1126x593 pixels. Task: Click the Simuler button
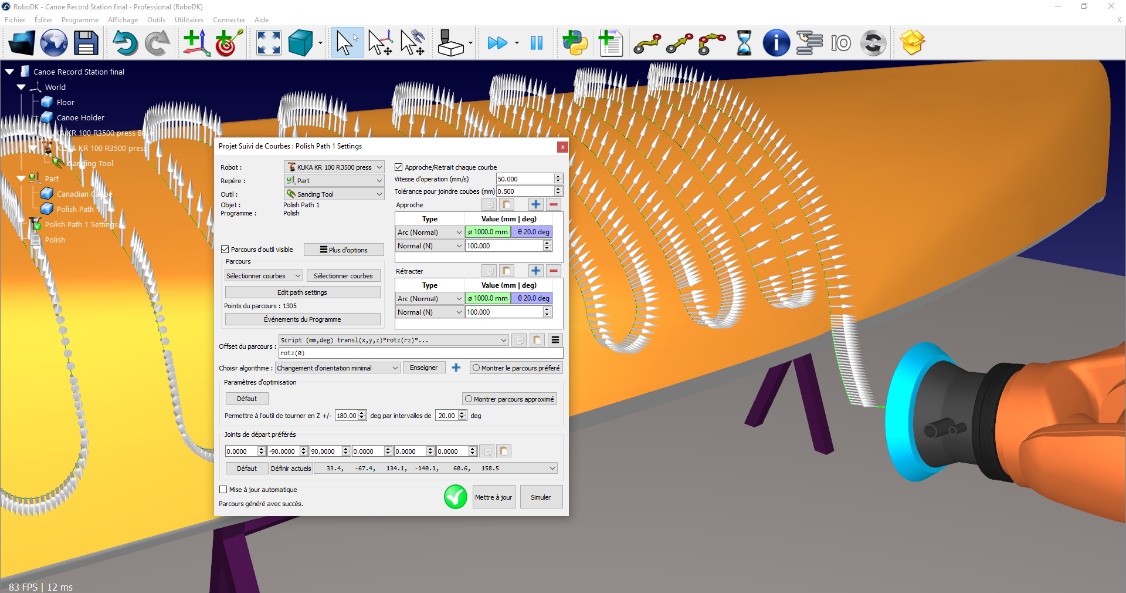click(541, 497)
